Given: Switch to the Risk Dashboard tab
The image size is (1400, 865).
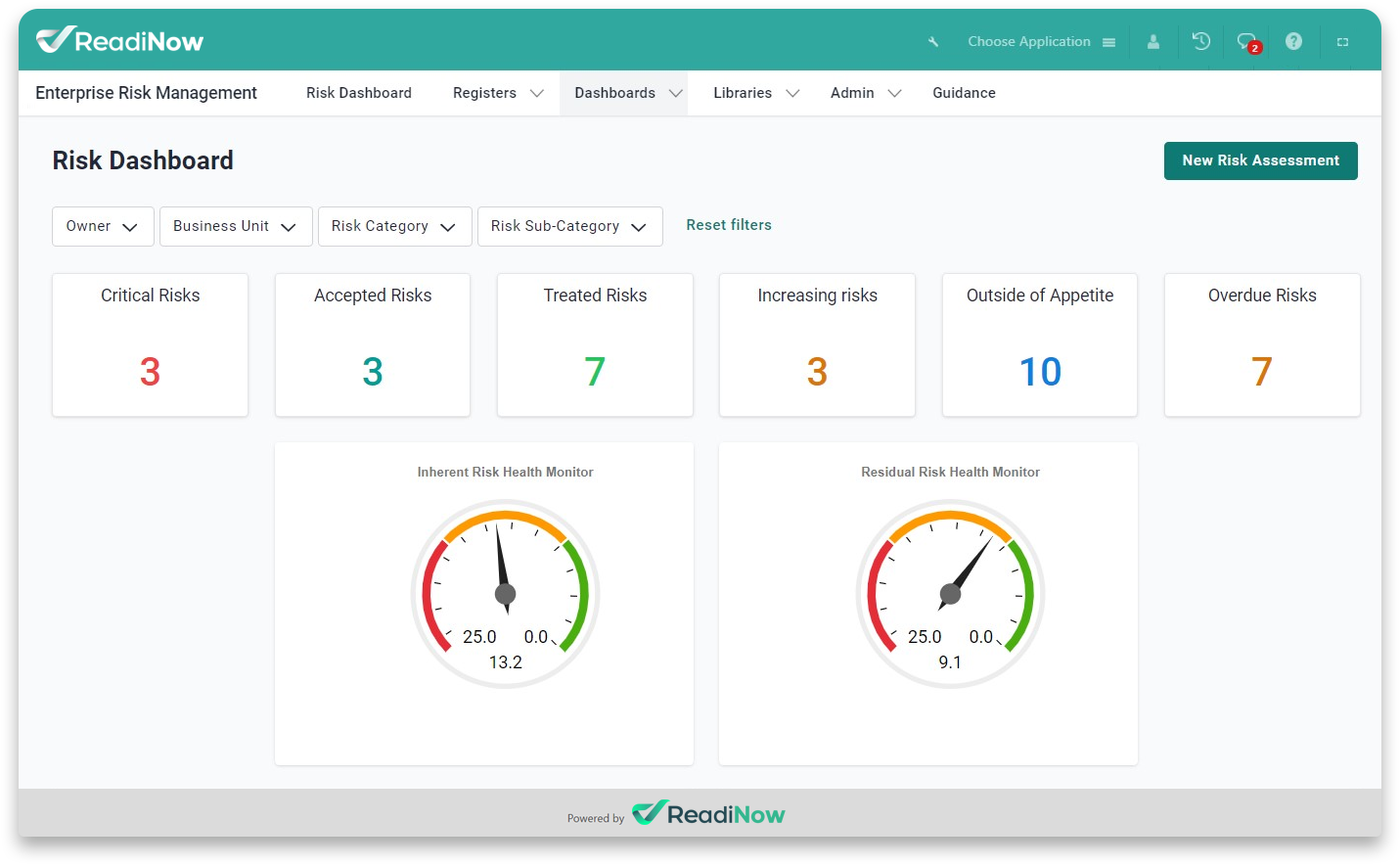Looking at the screenshot, I should tap(358, 93).
